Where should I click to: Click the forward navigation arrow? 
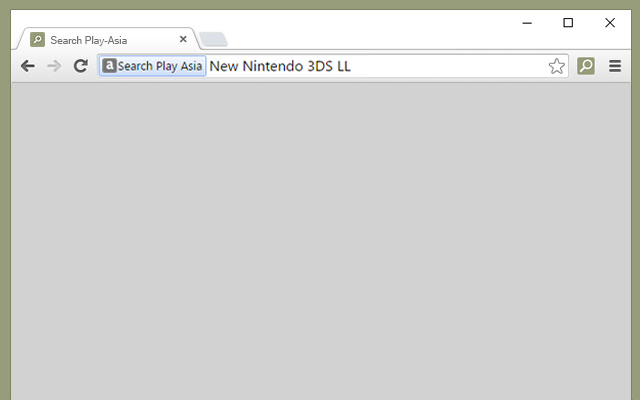click(x=54, y=66)
